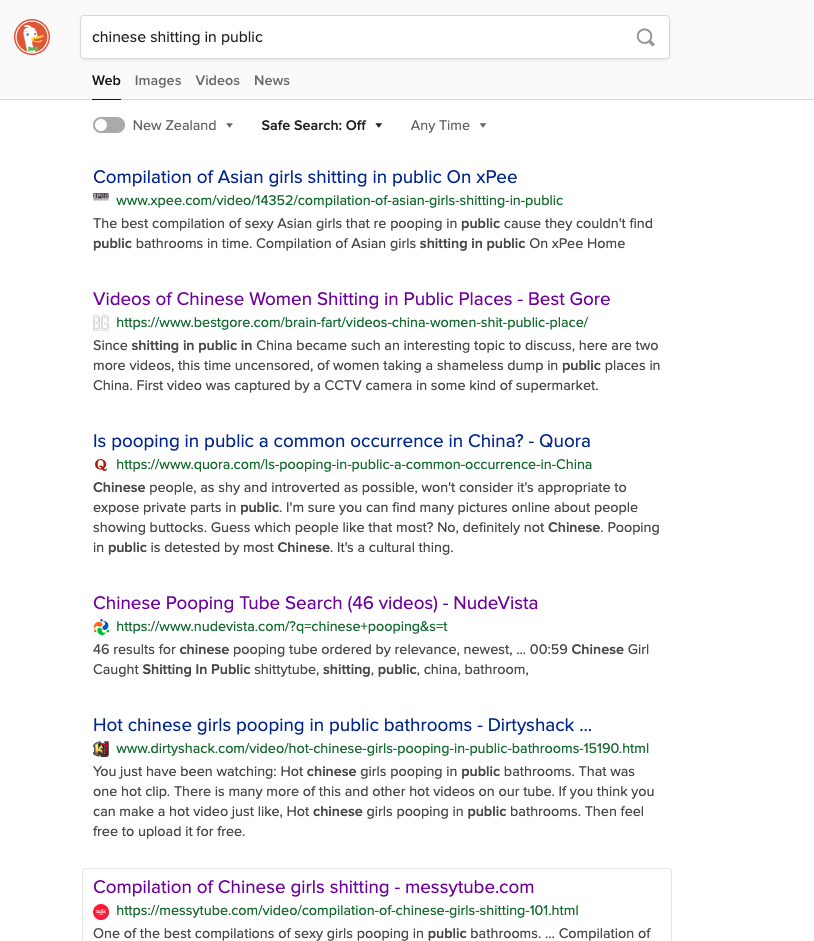
Task: Click the www.dirtyshack.com green URL
Action: pos(382,749)
